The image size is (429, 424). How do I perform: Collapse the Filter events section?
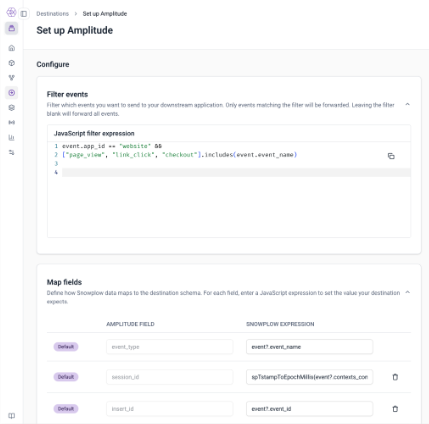pos(407,104)
